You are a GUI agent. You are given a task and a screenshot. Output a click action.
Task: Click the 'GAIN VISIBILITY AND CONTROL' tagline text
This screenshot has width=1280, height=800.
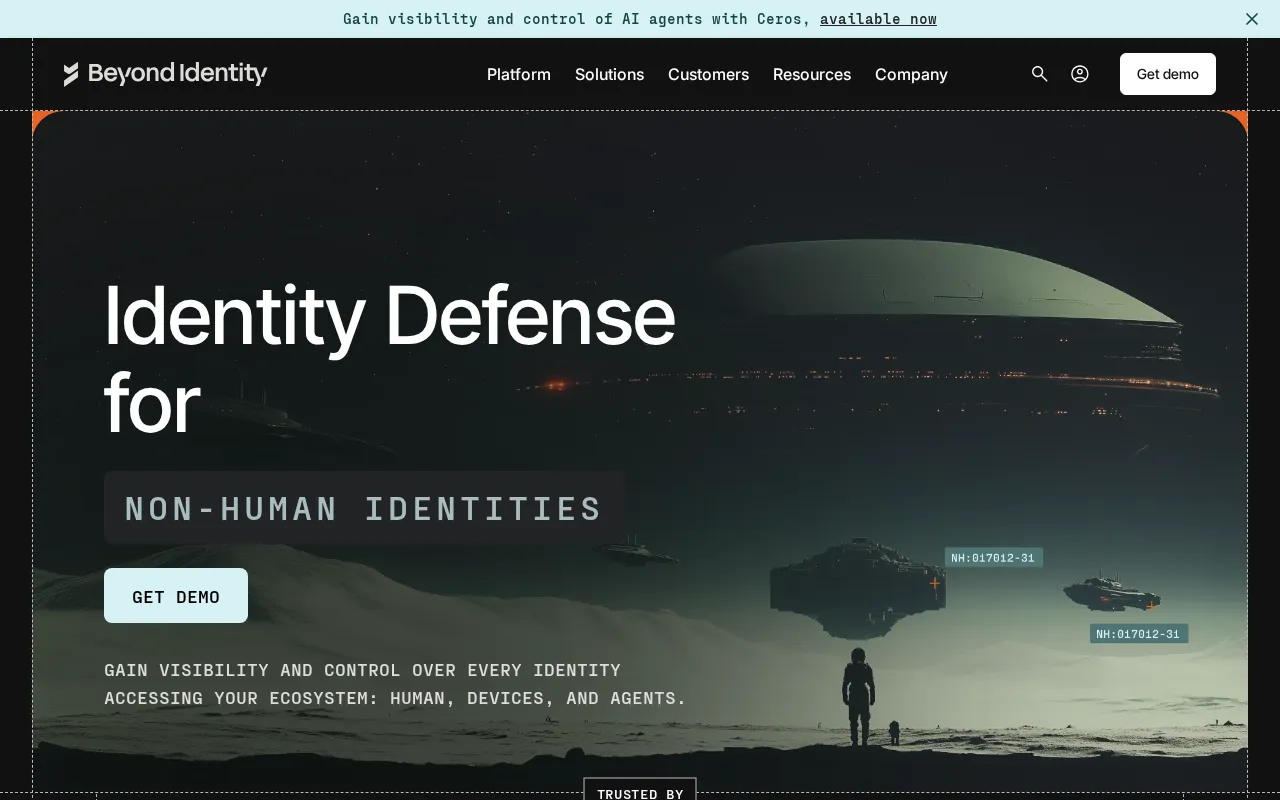pos(395,684)
